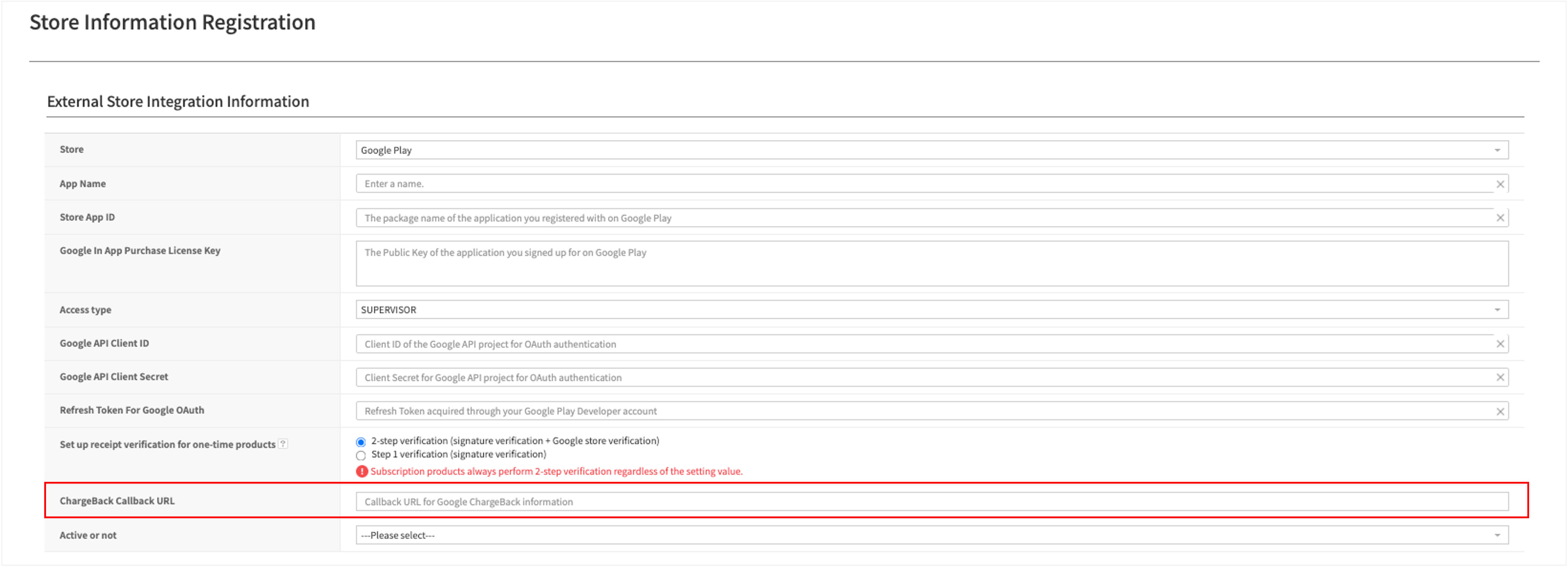Open the Access type dropdown showing SUPERVISOR
Viewport: 1568px width, 567px height.
click(x=932, y=310)
